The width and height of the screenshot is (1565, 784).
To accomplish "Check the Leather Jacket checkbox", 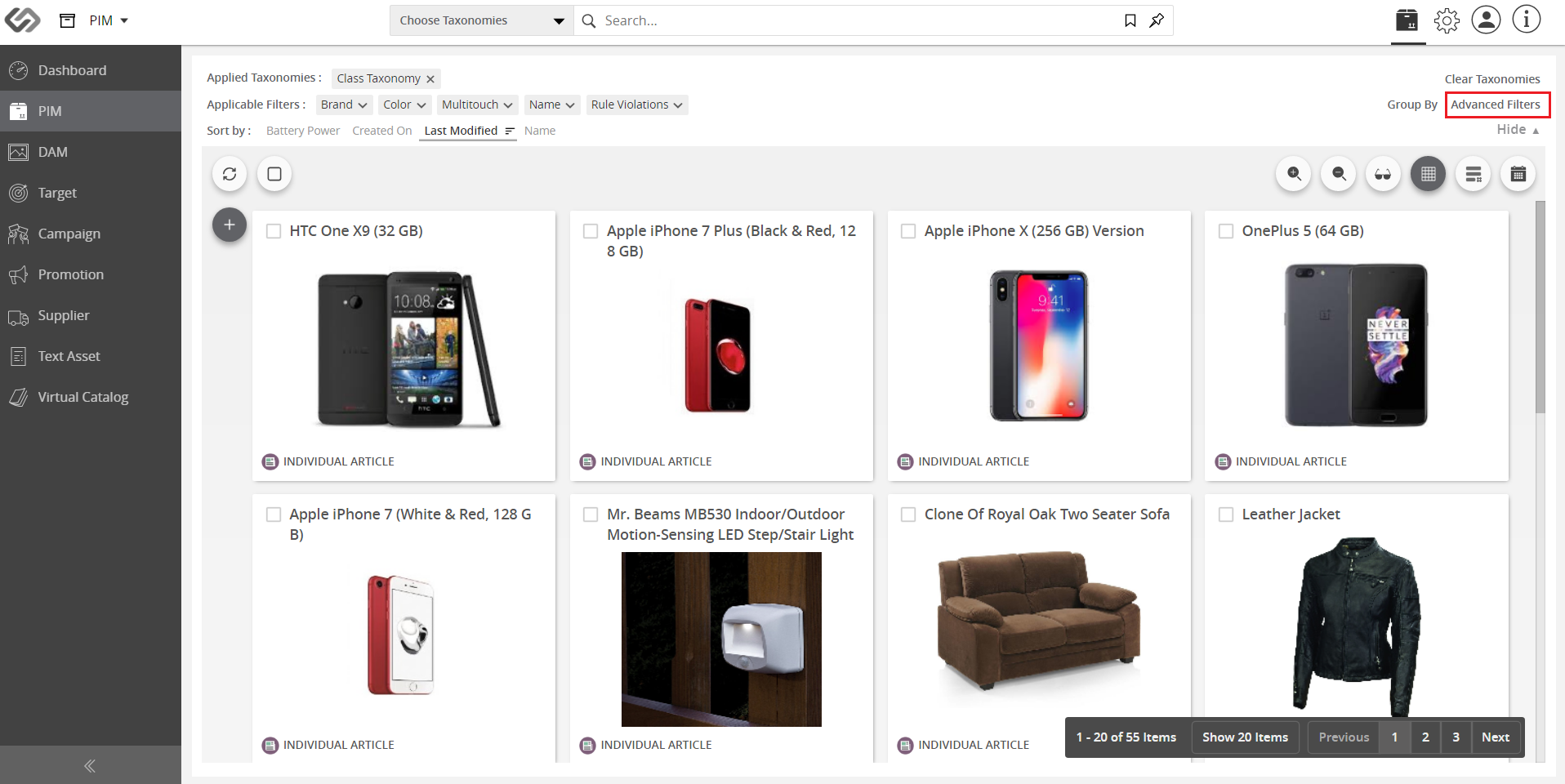I will pos(1226,514).
